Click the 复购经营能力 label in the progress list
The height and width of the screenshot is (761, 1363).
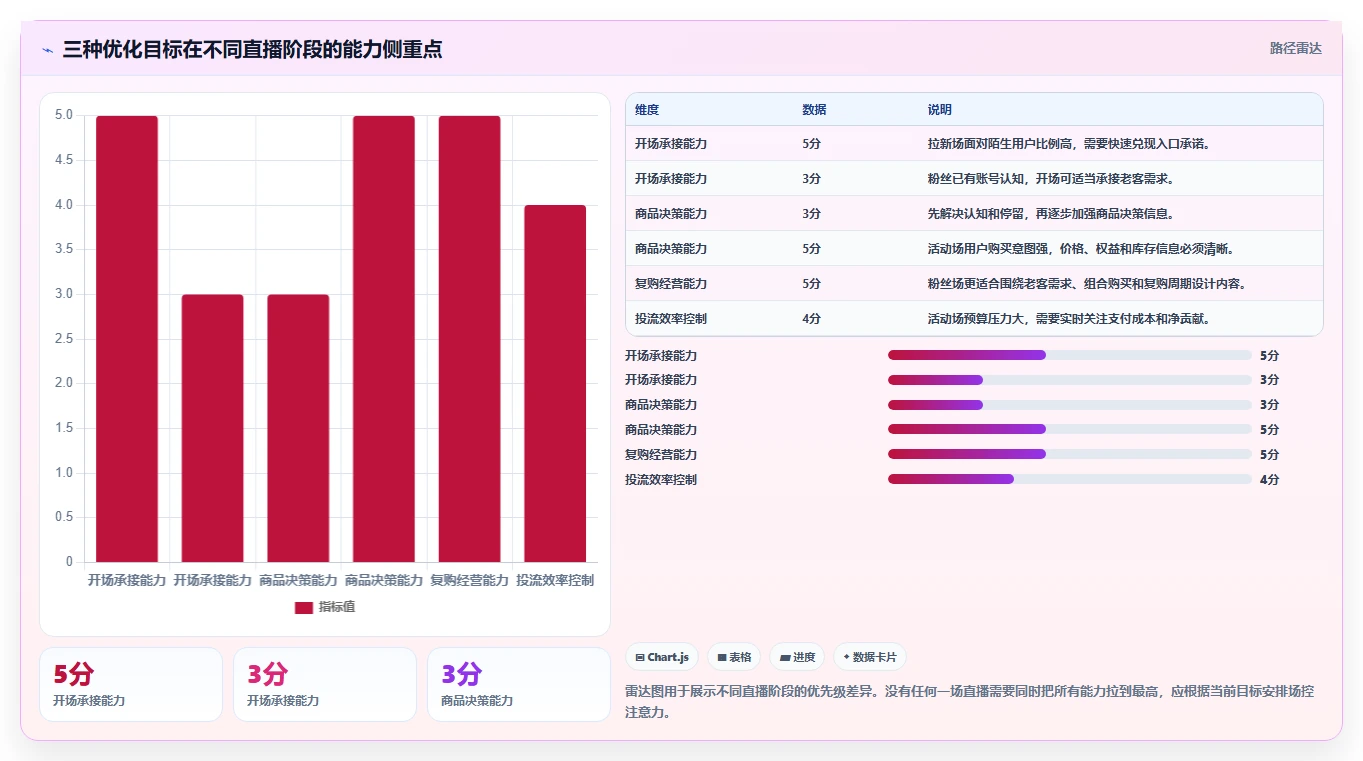pyautogui.click(x=661, y=455)
